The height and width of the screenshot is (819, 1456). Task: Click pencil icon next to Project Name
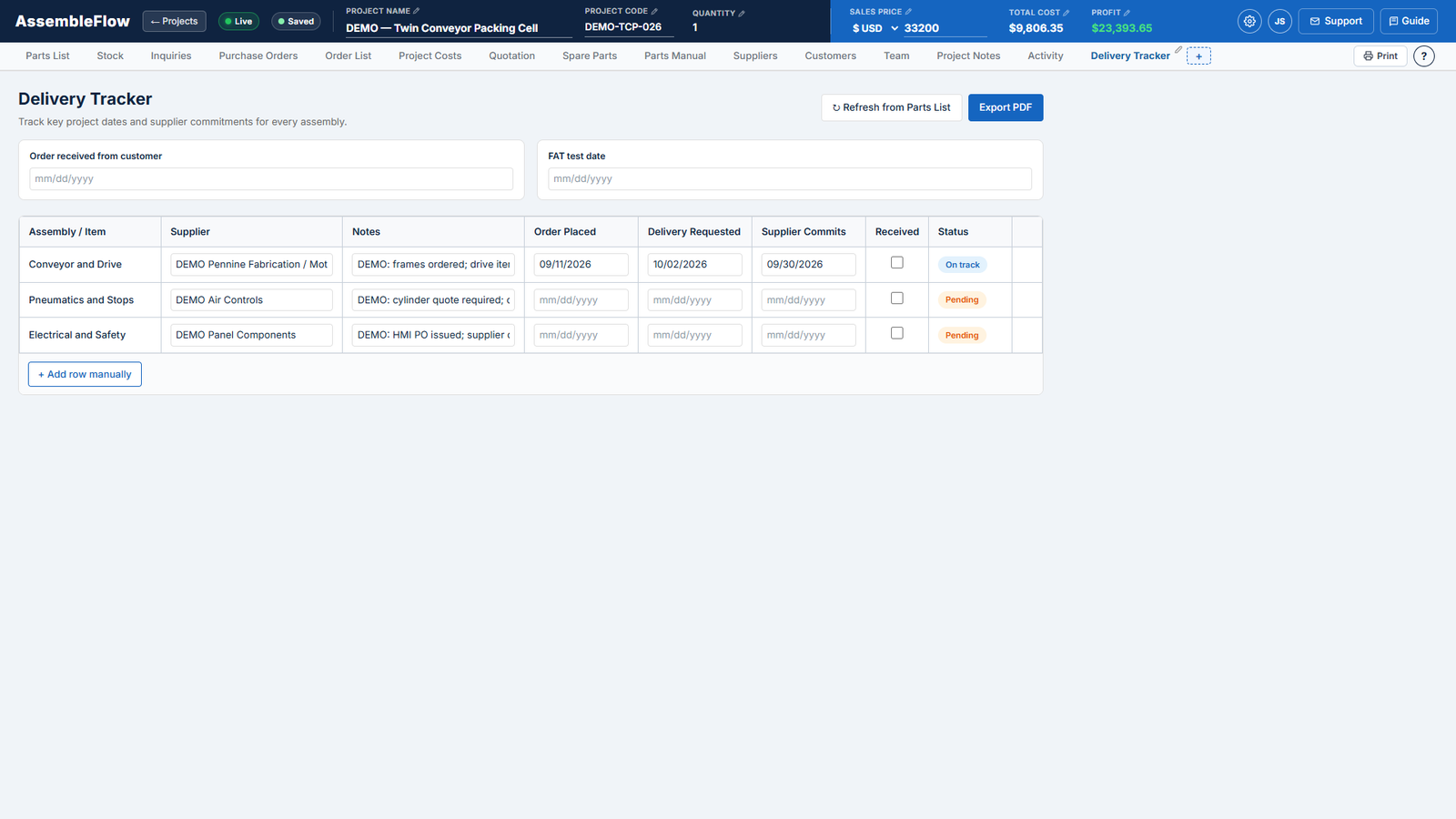pos(417,11)
